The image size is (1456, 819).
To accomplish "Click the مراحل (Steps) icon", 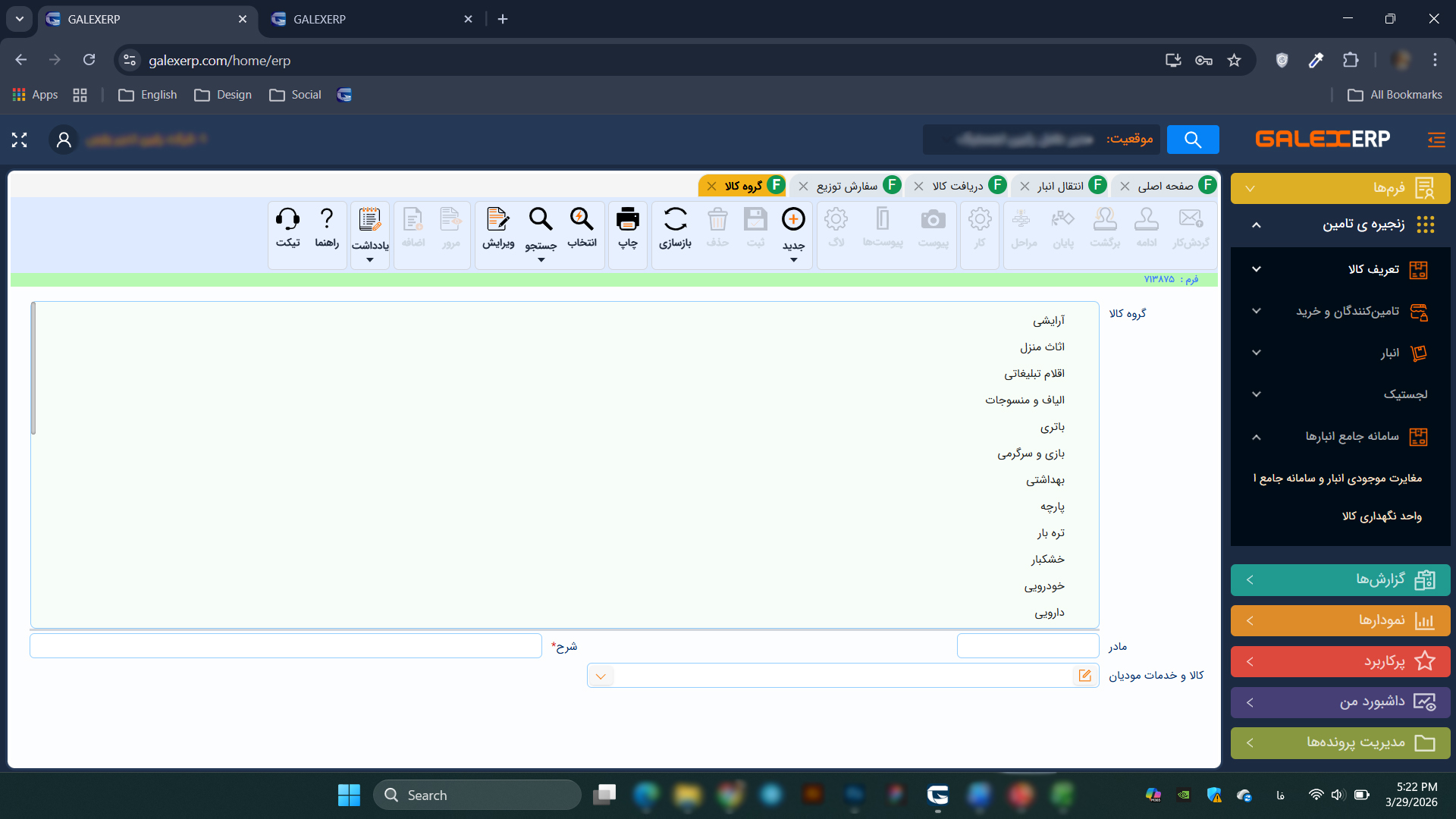I will click(1021, 220).
